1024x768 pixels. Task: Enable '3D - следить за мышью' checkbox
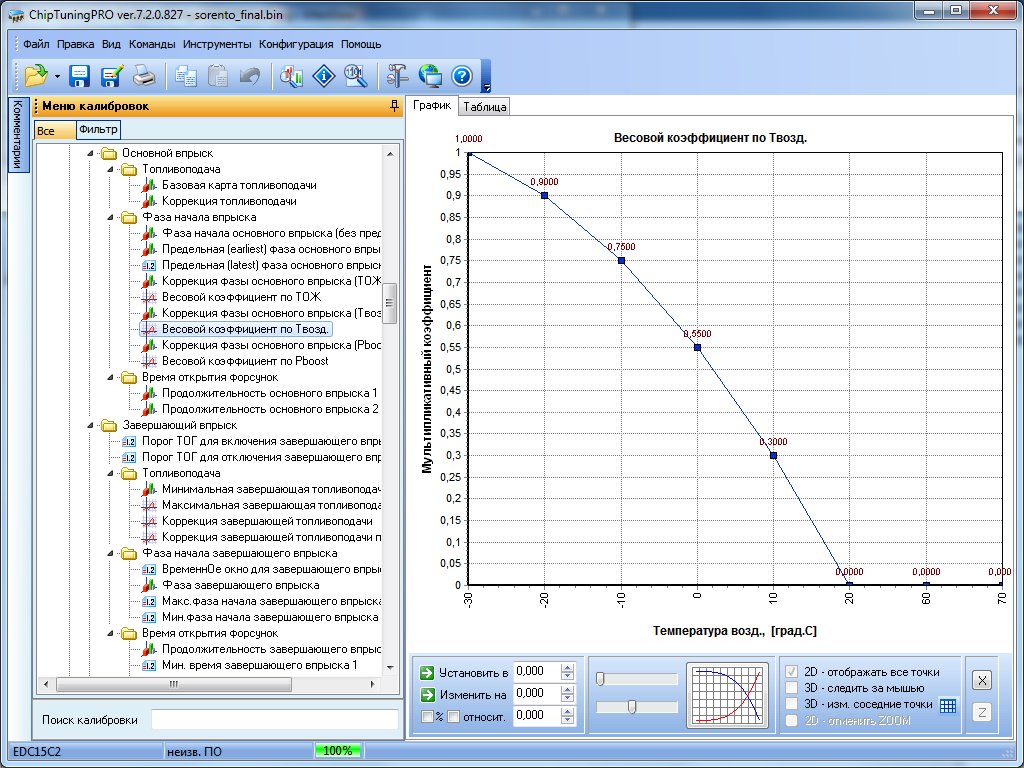point(792,688)
